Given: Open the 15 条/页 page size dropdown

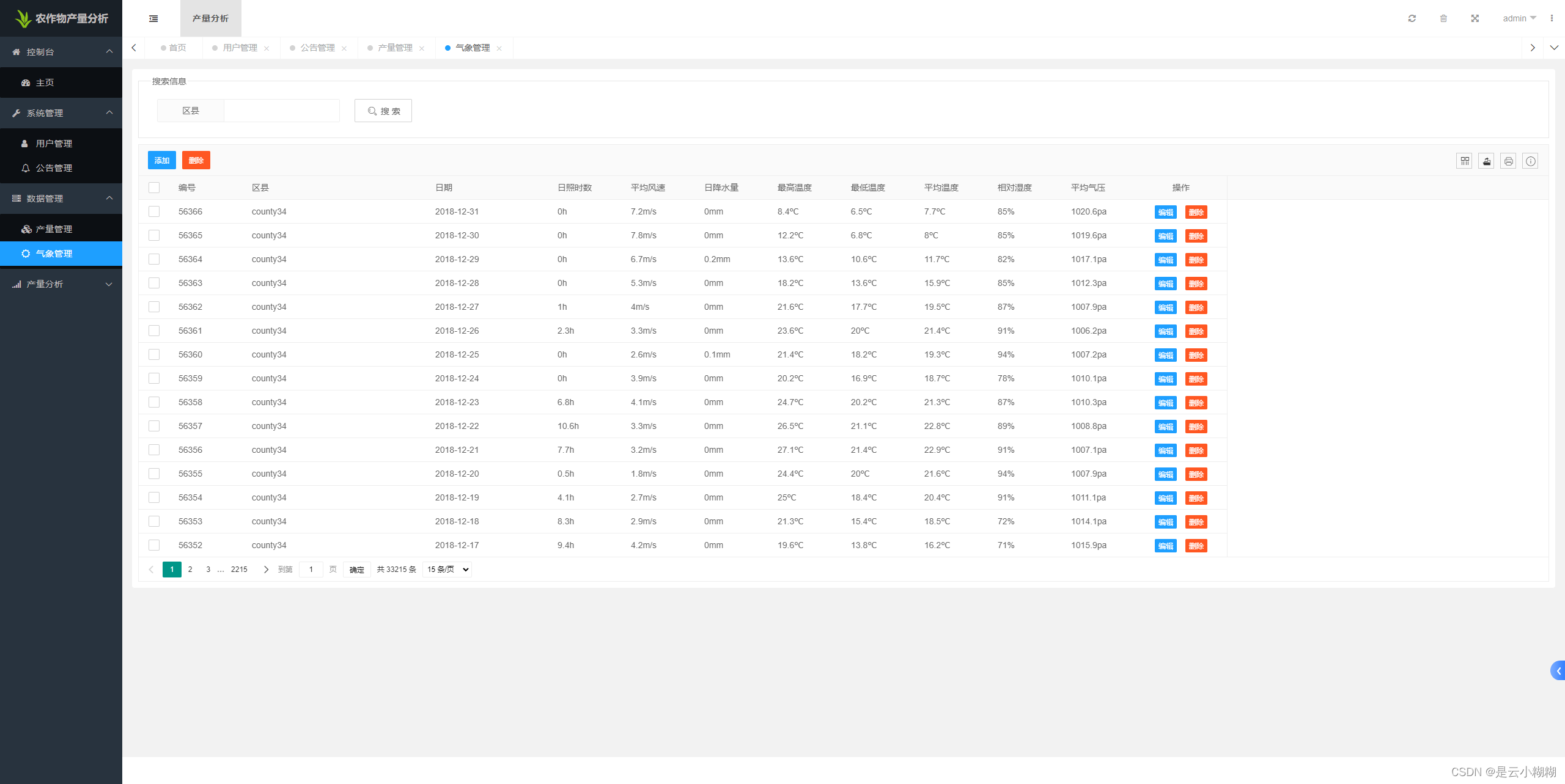Looking at the screenshot, I should [x=447, y=570].
